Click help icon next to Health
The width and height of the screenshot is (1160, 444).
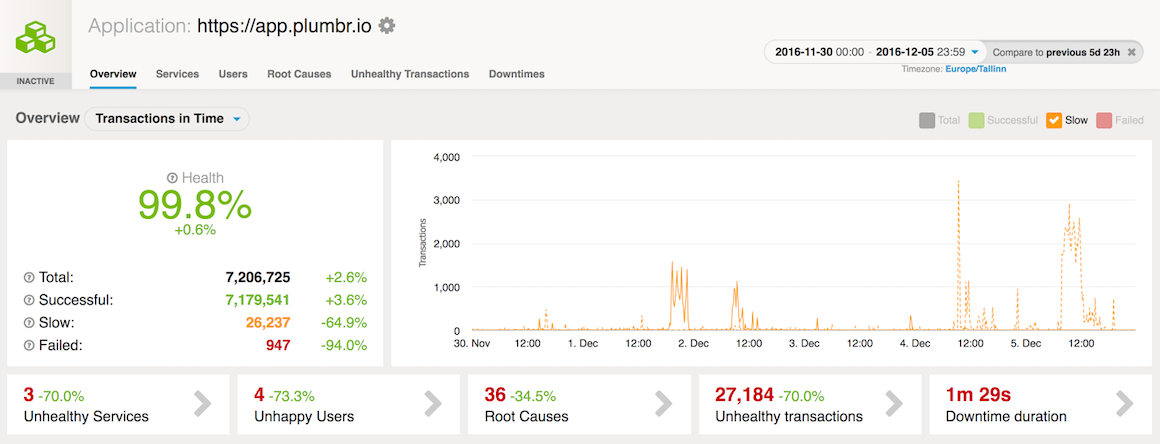pos(172,178)
